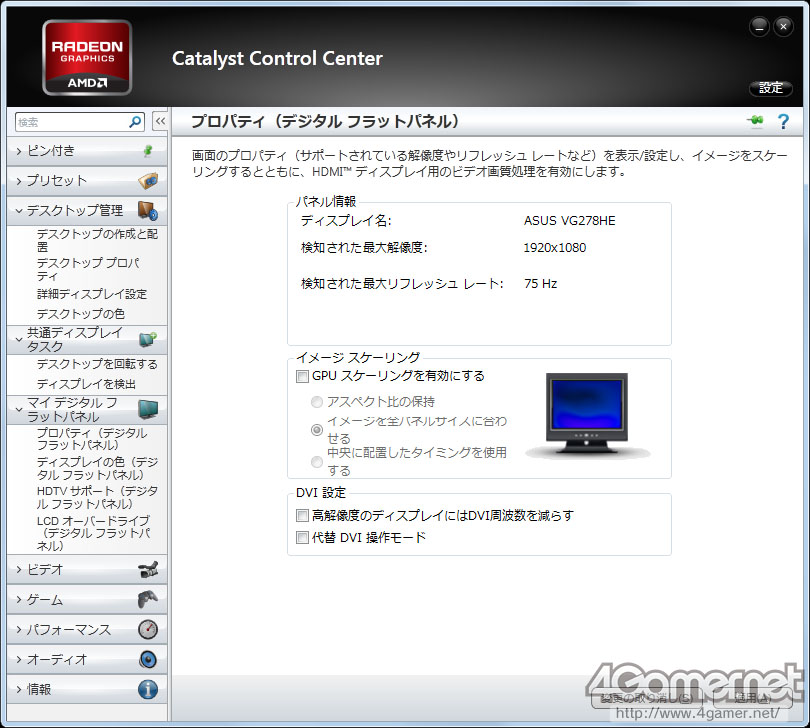Expand the オーディオ section

(19, 659)
